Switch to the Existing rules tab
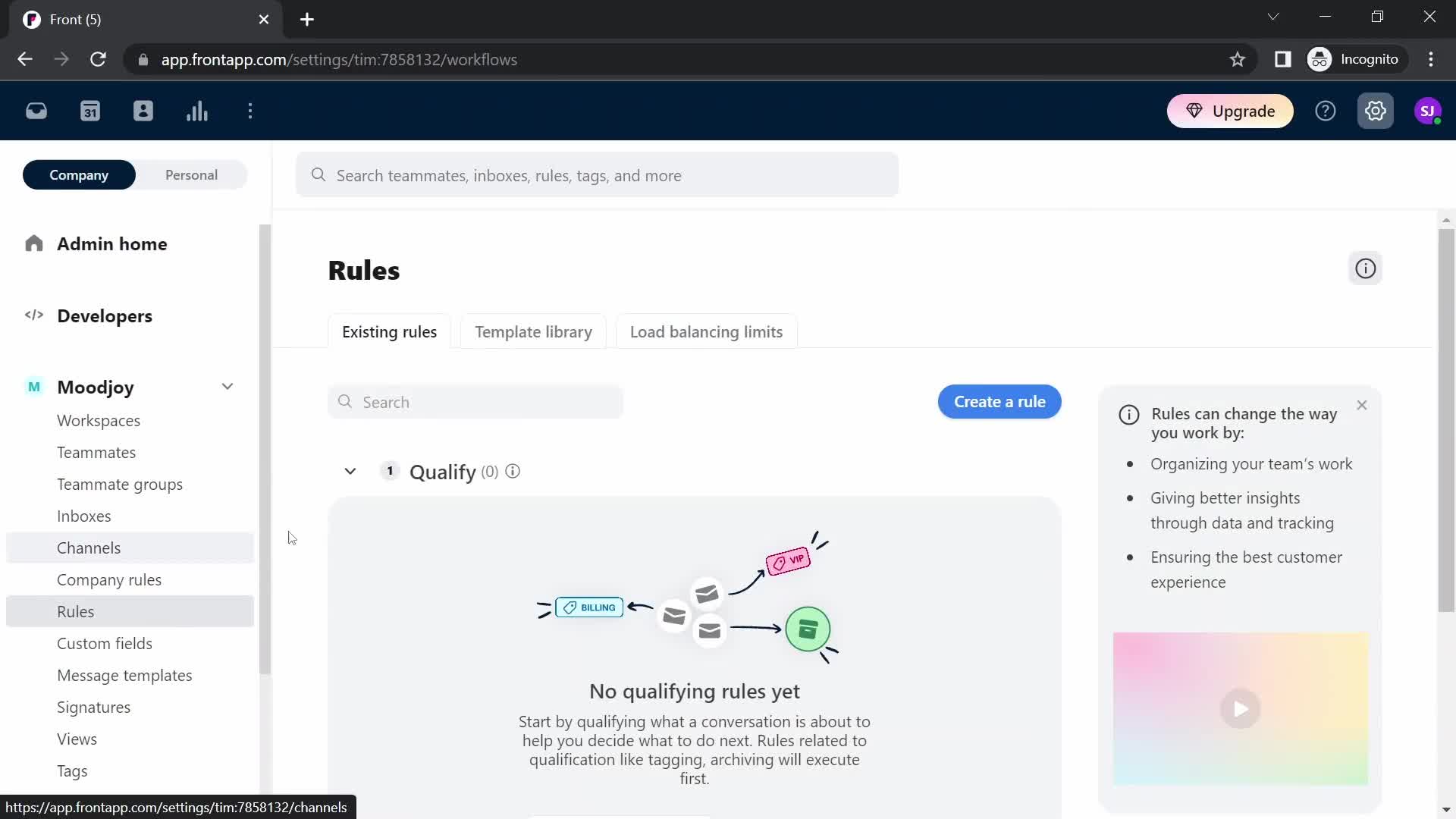 coord(390,332)
